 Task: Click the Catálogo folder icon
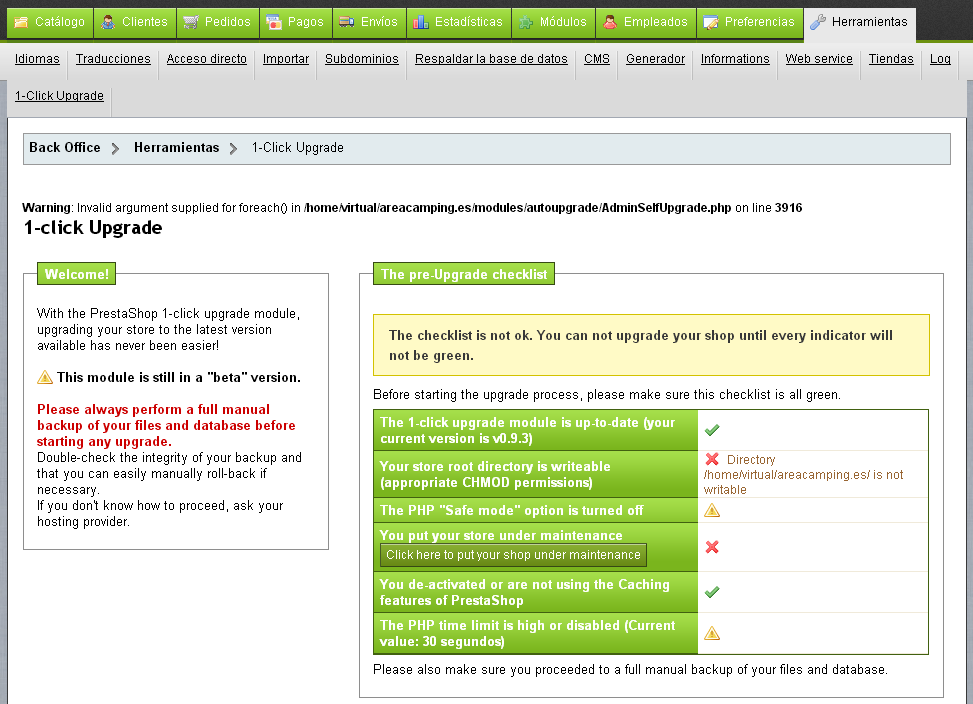21,22
